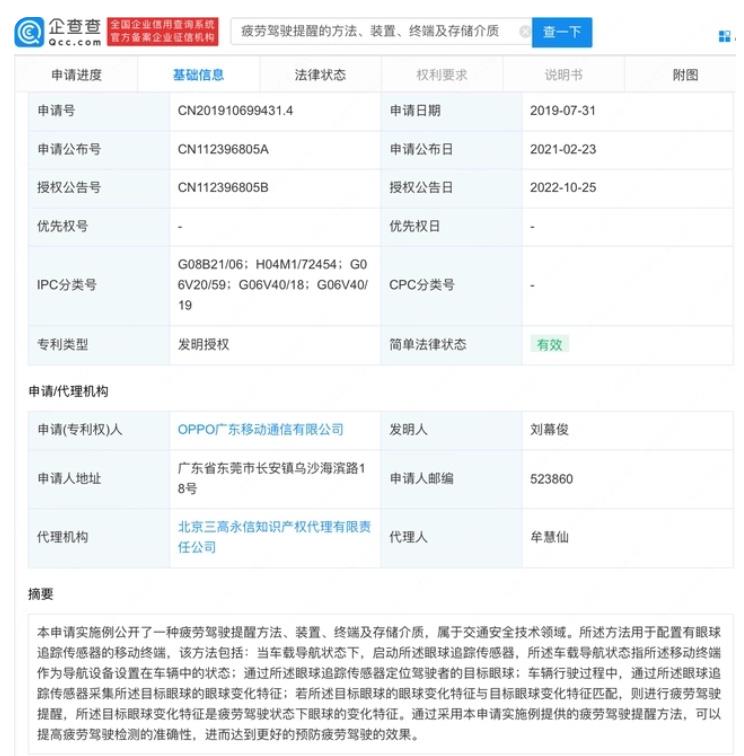Image resolution: width=744 pixels, height=756 pixels.
Task: Open the 北京三高永信知识产权代理 agency link
Action: (x=274, y=537)
